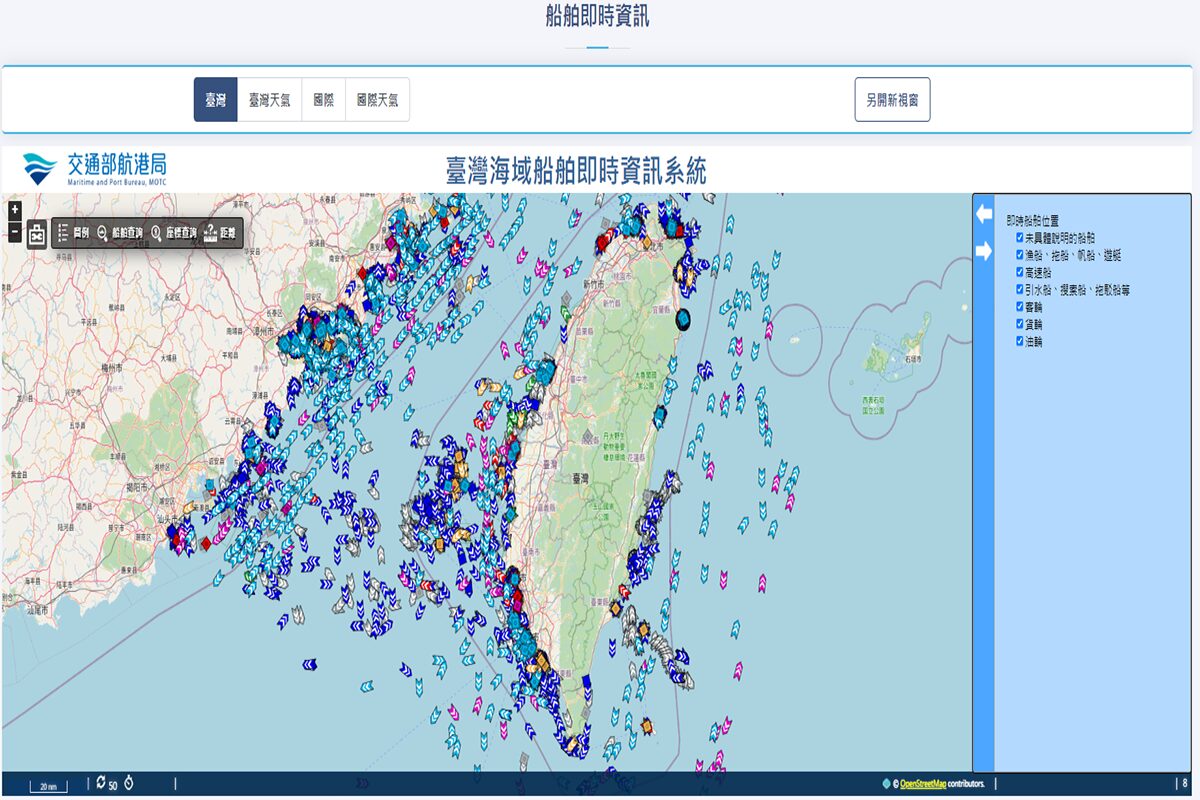Toggle the 客輪 passenger ship checkbox

pyautogui.click(x=1020, y=307)
